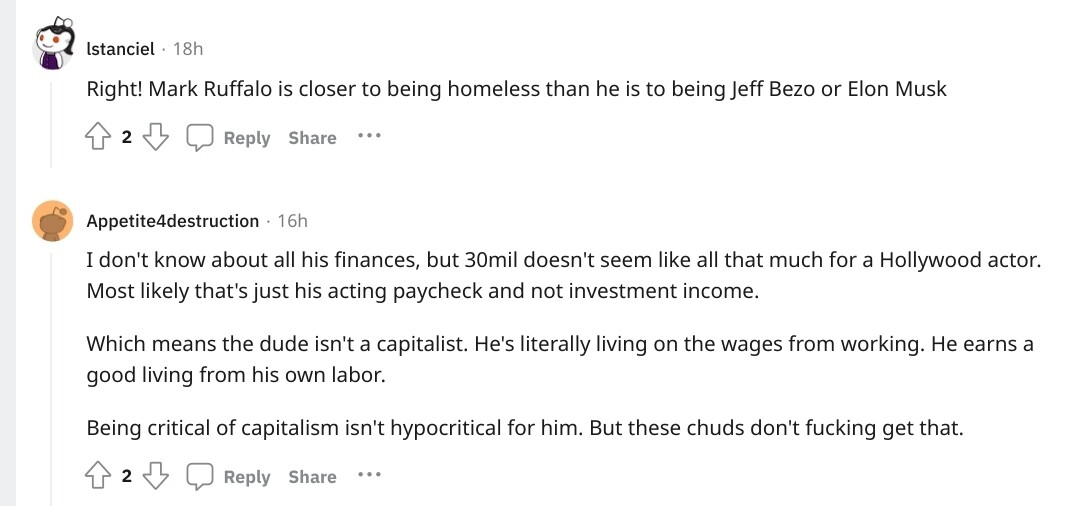Upvote Appetite4destruction's comment
This screenshot has width=1070, height=506.
coord(99,477)
